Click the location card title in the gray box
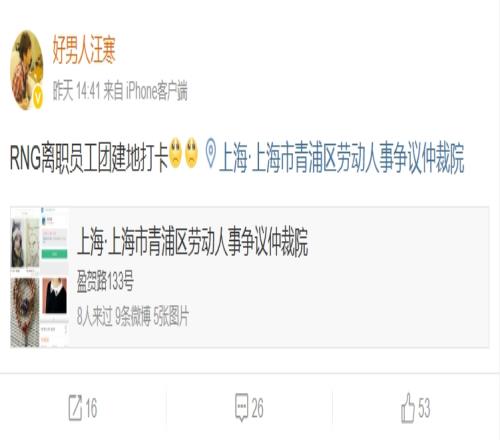 [x=192, y=241]
